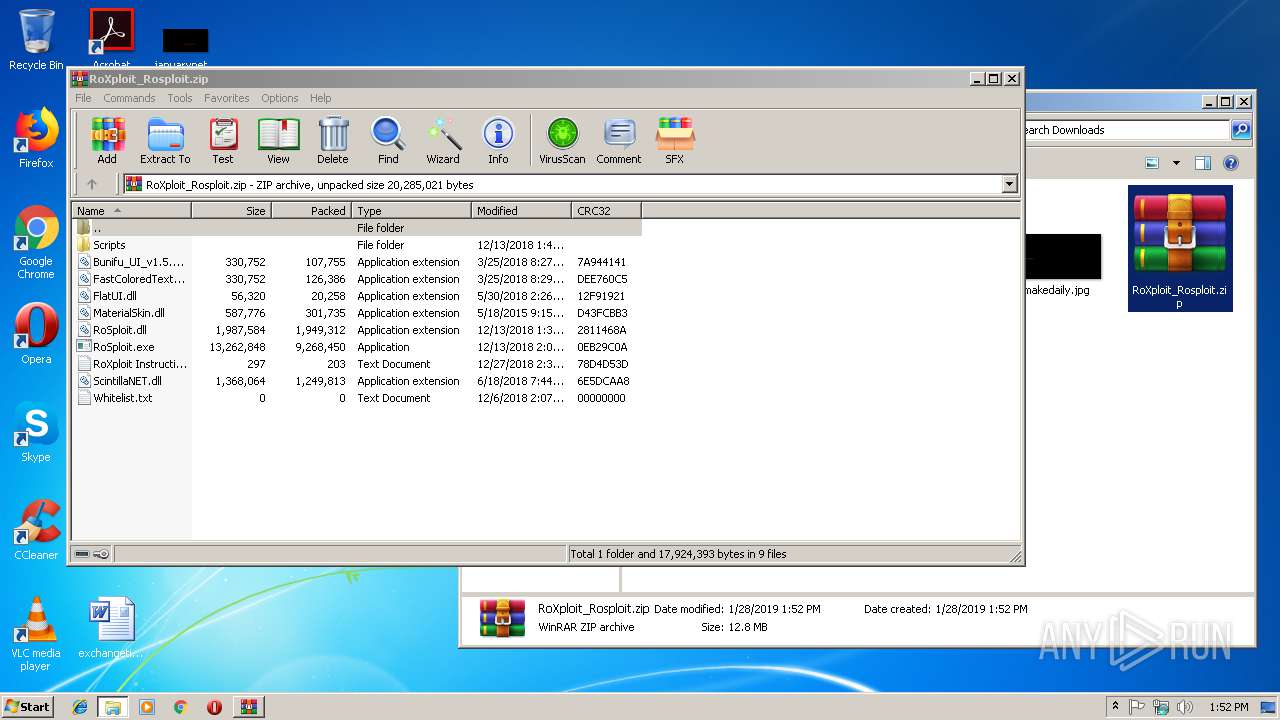This screenshot has height=720, width=1280.
Task: Go up one folder level arrow
Action: (92, 184)
